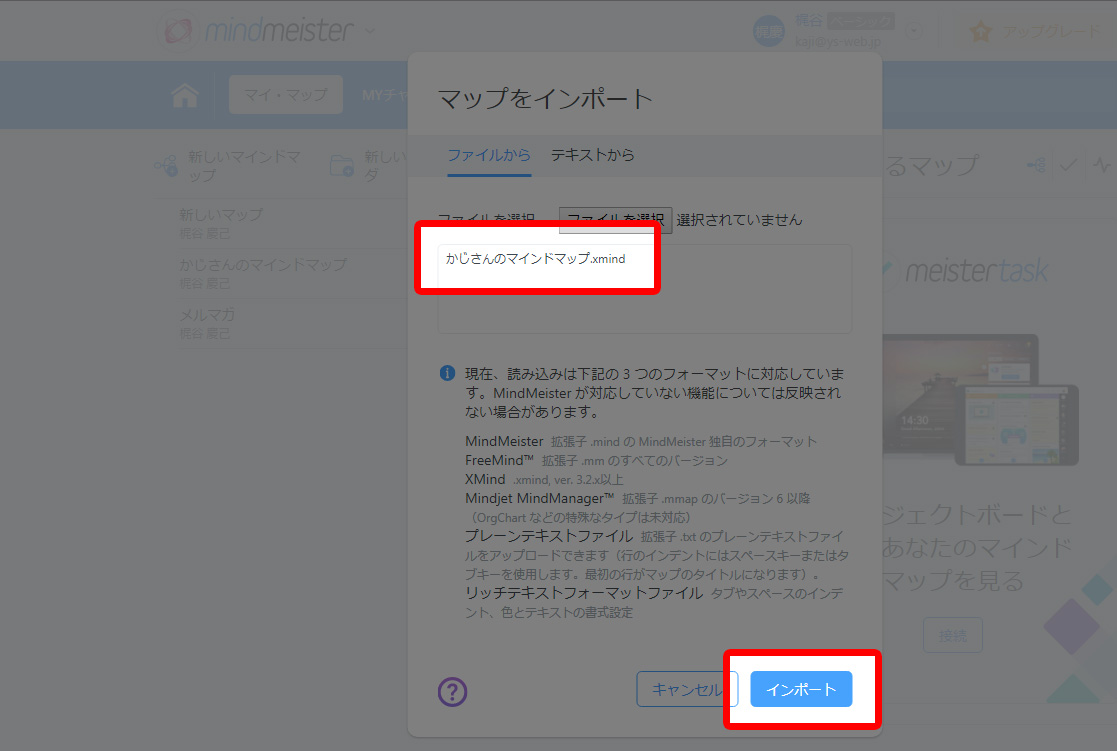Click the filename field showing かじさんのマインドマップ.xmind
1117x751 pixels.
tap(537, 258)
